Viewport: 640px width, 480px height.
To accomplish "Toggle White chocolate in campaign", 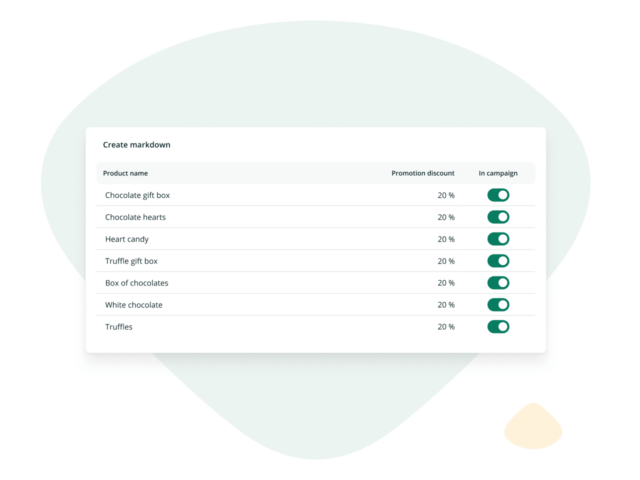I will click(498, 305).
